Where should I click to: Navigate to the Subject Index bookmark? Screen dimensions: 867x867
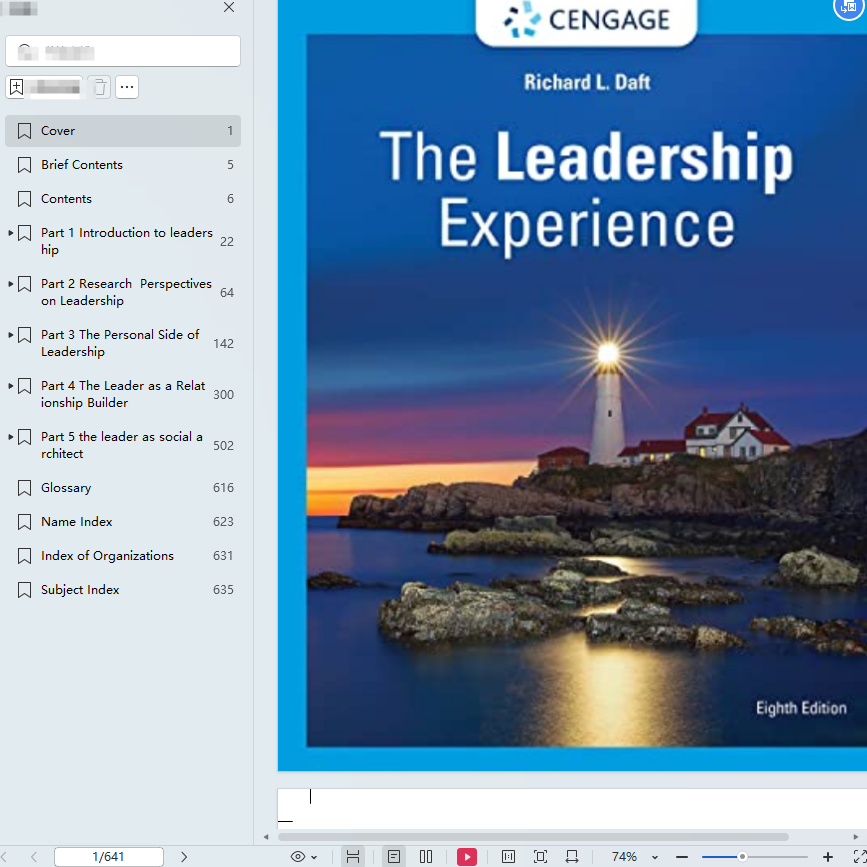(x=123, y=590)
